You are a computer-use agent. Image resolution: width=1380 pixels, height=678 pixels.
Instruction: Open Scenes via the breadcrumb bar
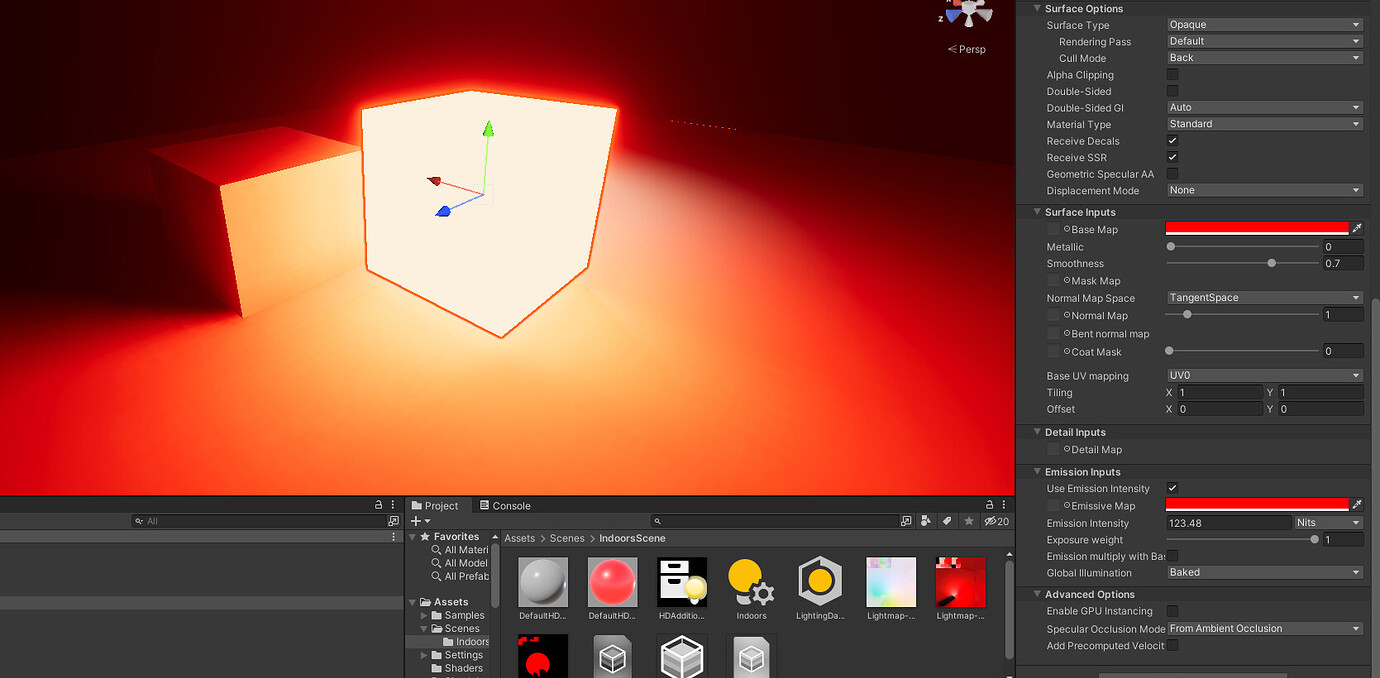[567, 538]
